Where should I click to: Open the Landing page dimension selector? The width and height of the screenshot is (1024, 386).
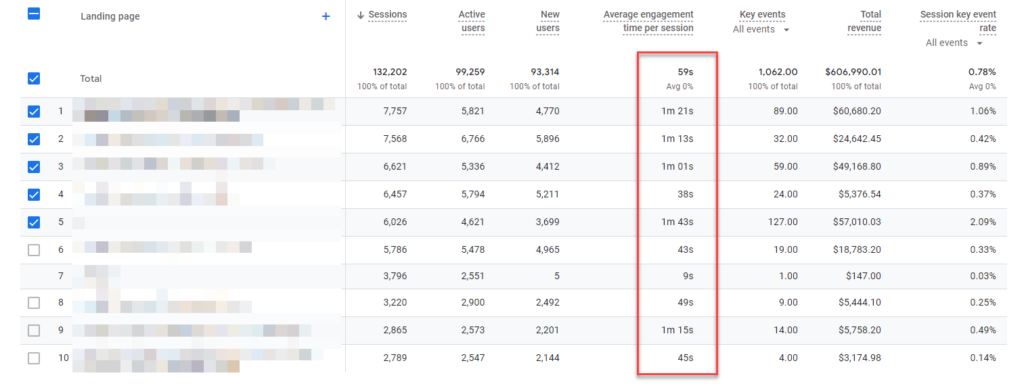(x=110, y=16)
